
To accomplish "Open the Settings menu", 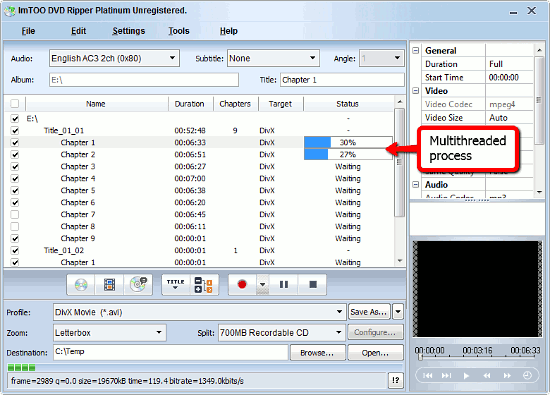I will pos(129,31).
